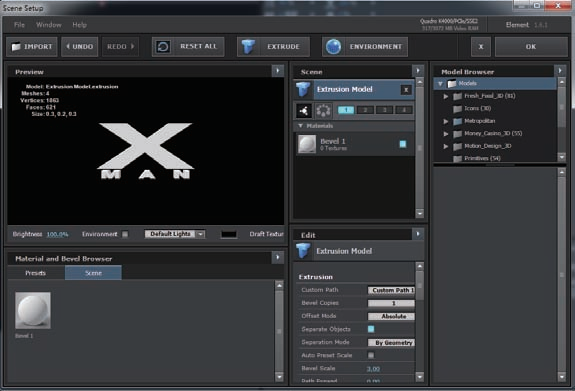Select the Bevel 1 thumbnail in browser

[33, 310]
